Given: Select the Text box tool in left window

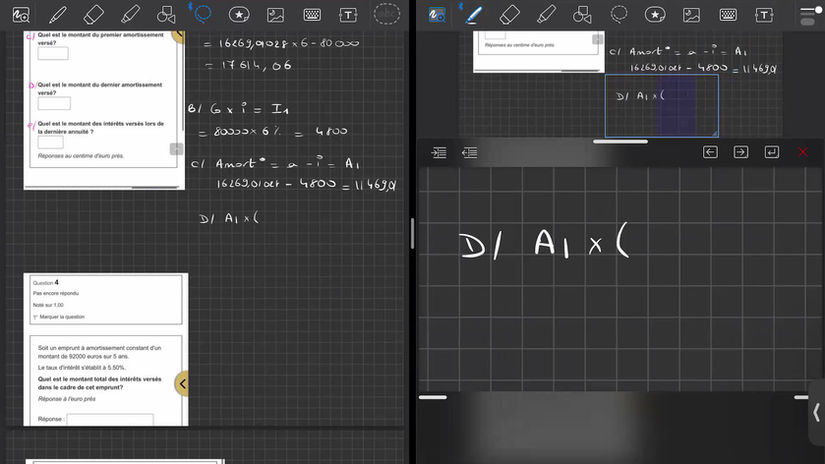Looking at the screenshot, I should (348, 15).
